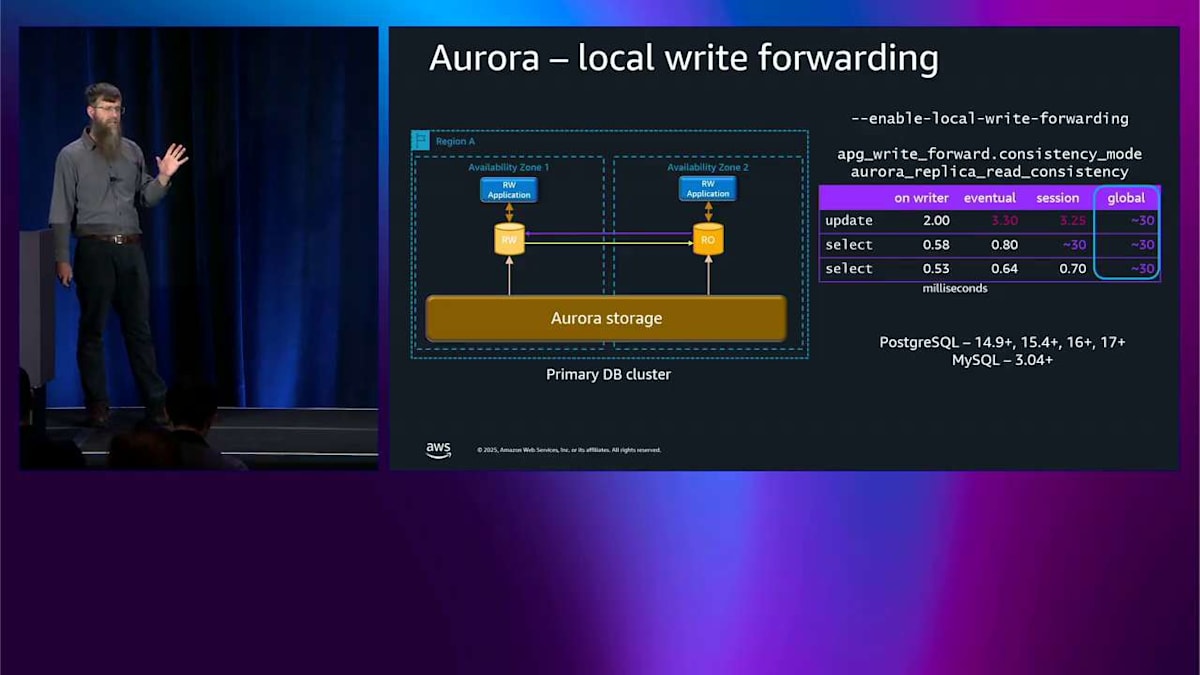The width and height of the screenshot is (1200, 675).
Task: Click the "2.00" cell in update row
Action: 935,221
